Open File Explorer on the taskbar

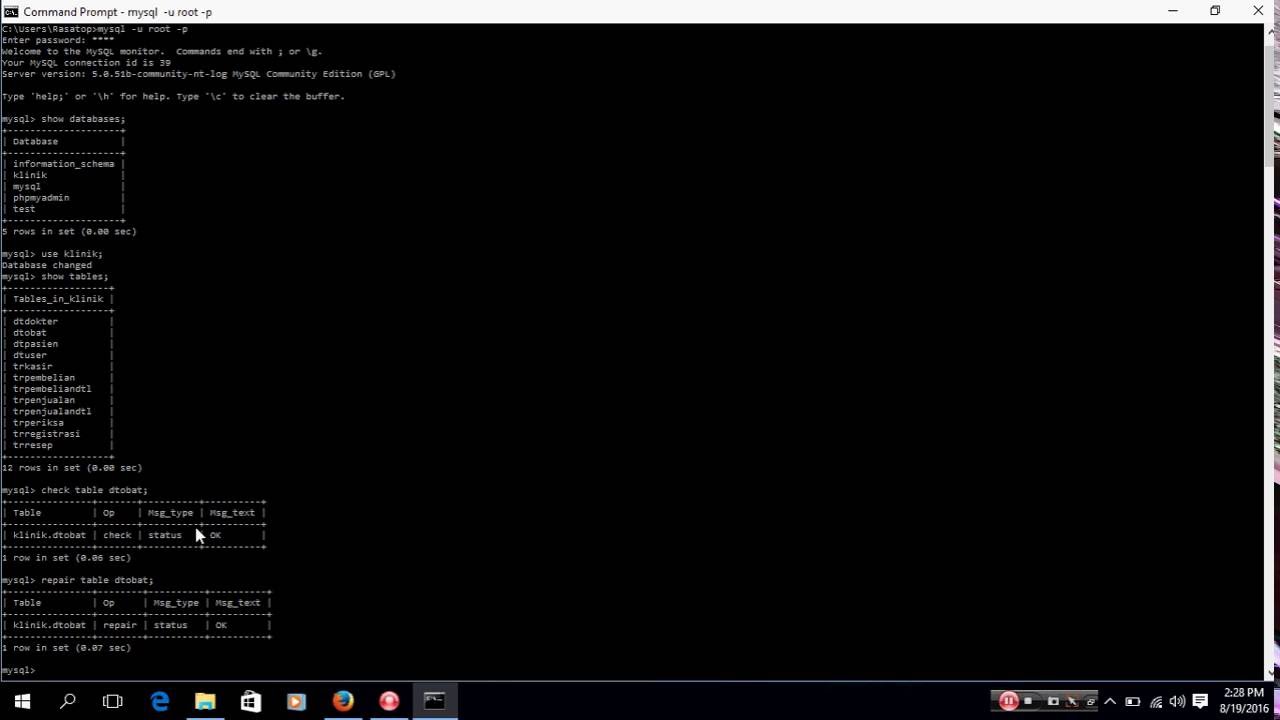[x=204, y=700]
